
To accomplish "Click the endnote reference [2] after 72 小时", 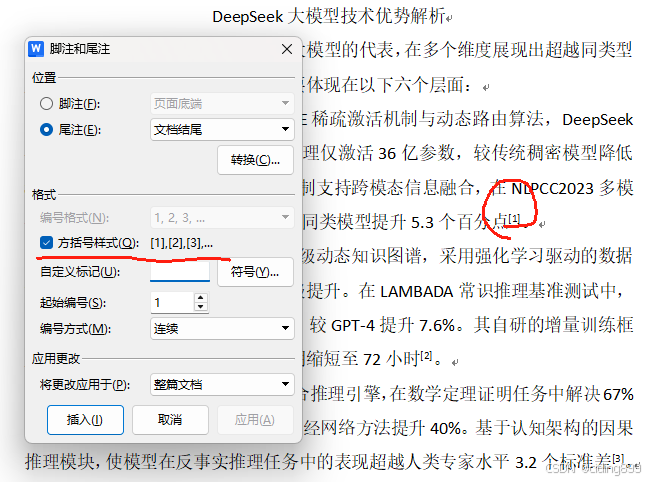I will 426,356.
